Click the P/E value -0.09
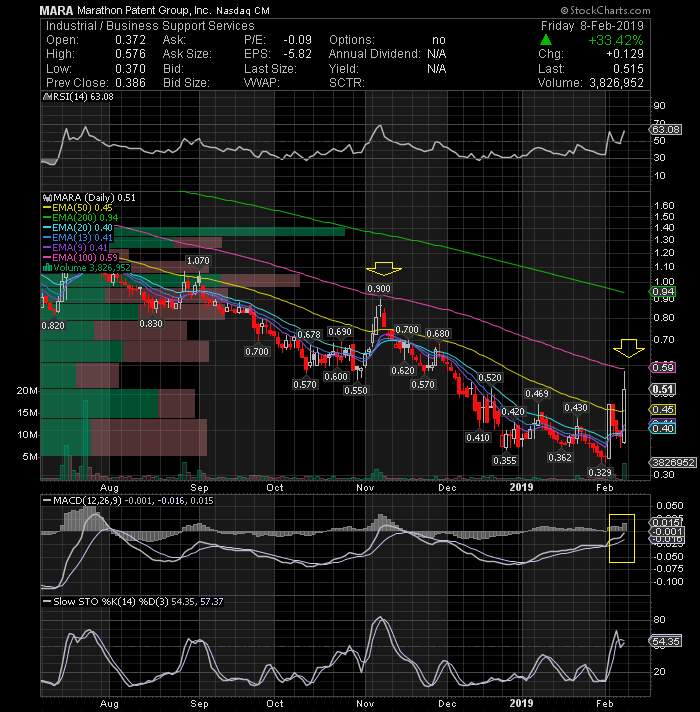Viewport: 700px width, 712px height. (x=297, y=40)
